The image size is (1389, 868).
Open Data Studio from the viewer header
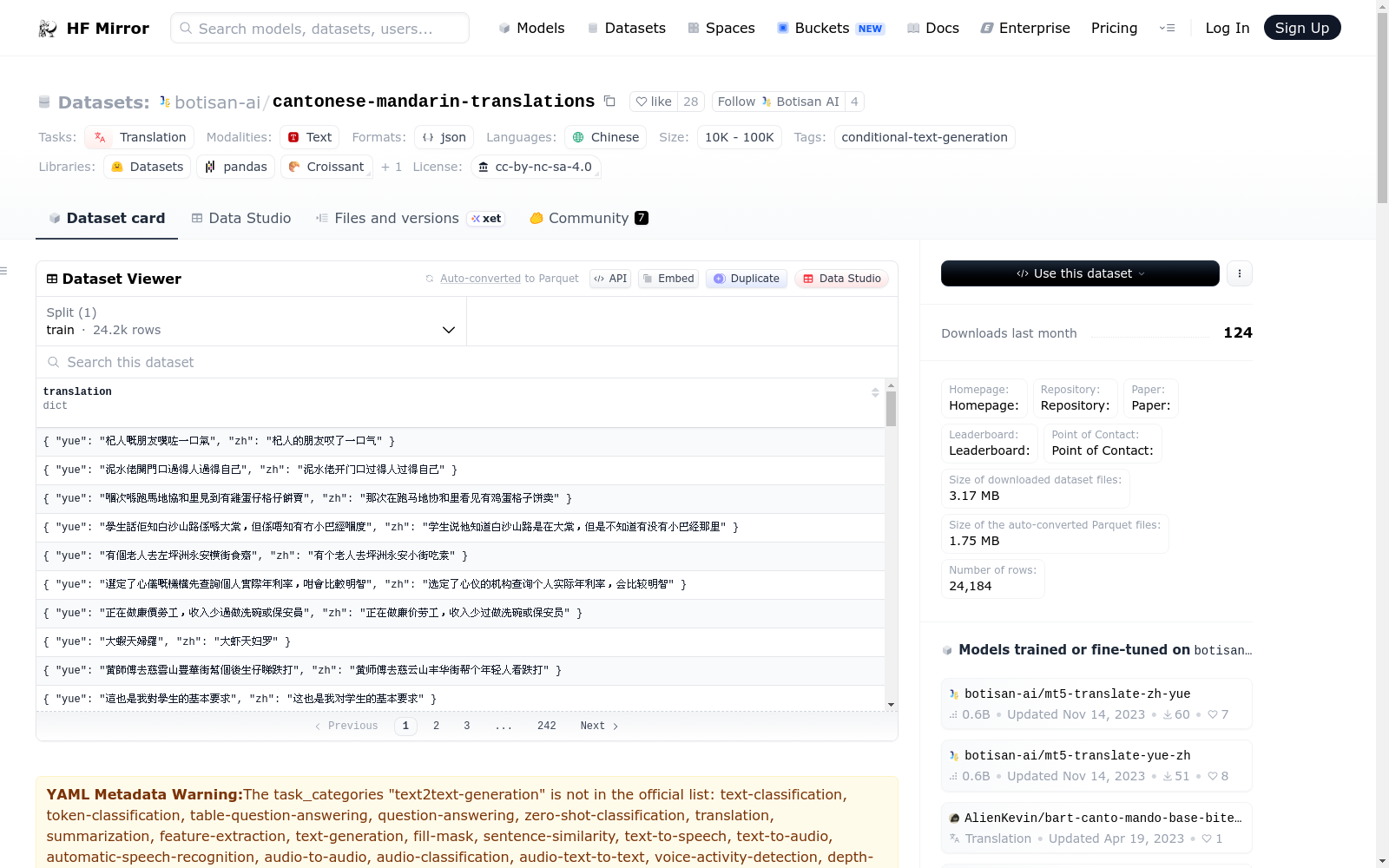[841, 279]
